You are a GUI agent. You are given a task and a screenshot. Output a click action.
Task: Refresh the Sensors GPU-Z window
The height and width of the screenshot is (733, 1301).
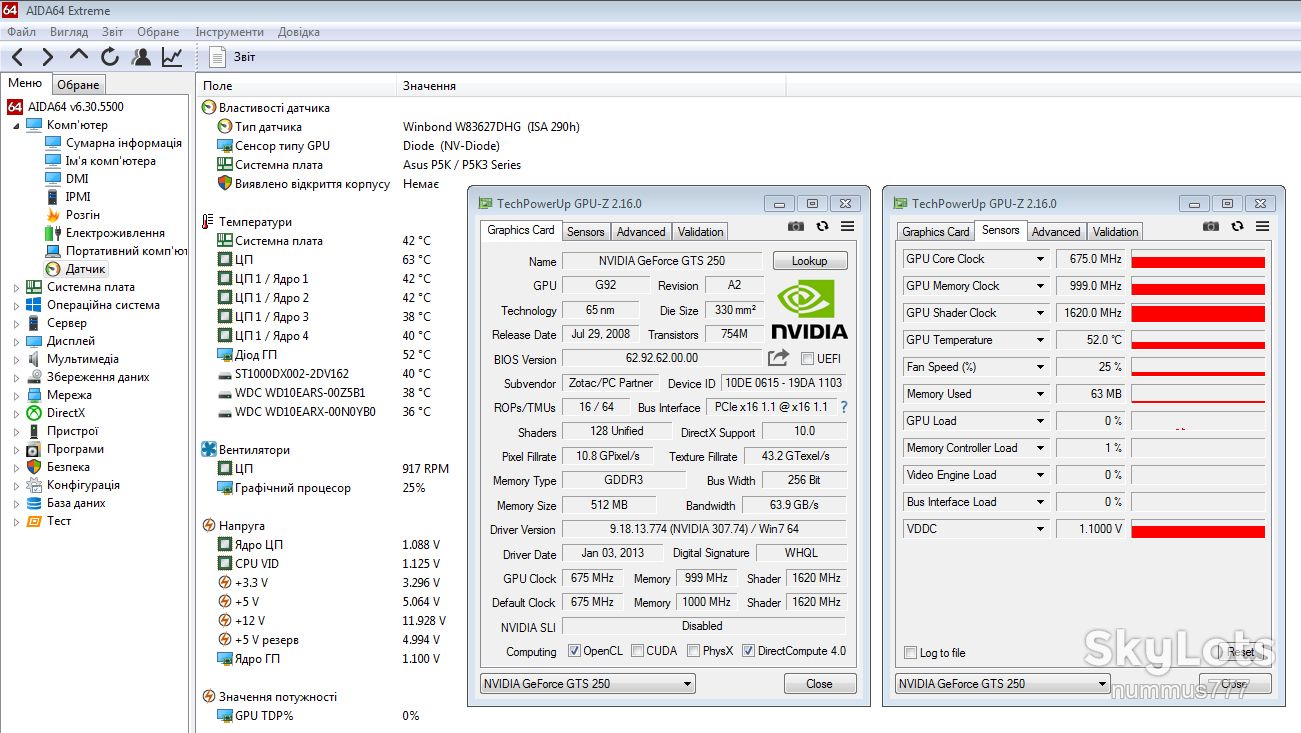coord(1237,226)
